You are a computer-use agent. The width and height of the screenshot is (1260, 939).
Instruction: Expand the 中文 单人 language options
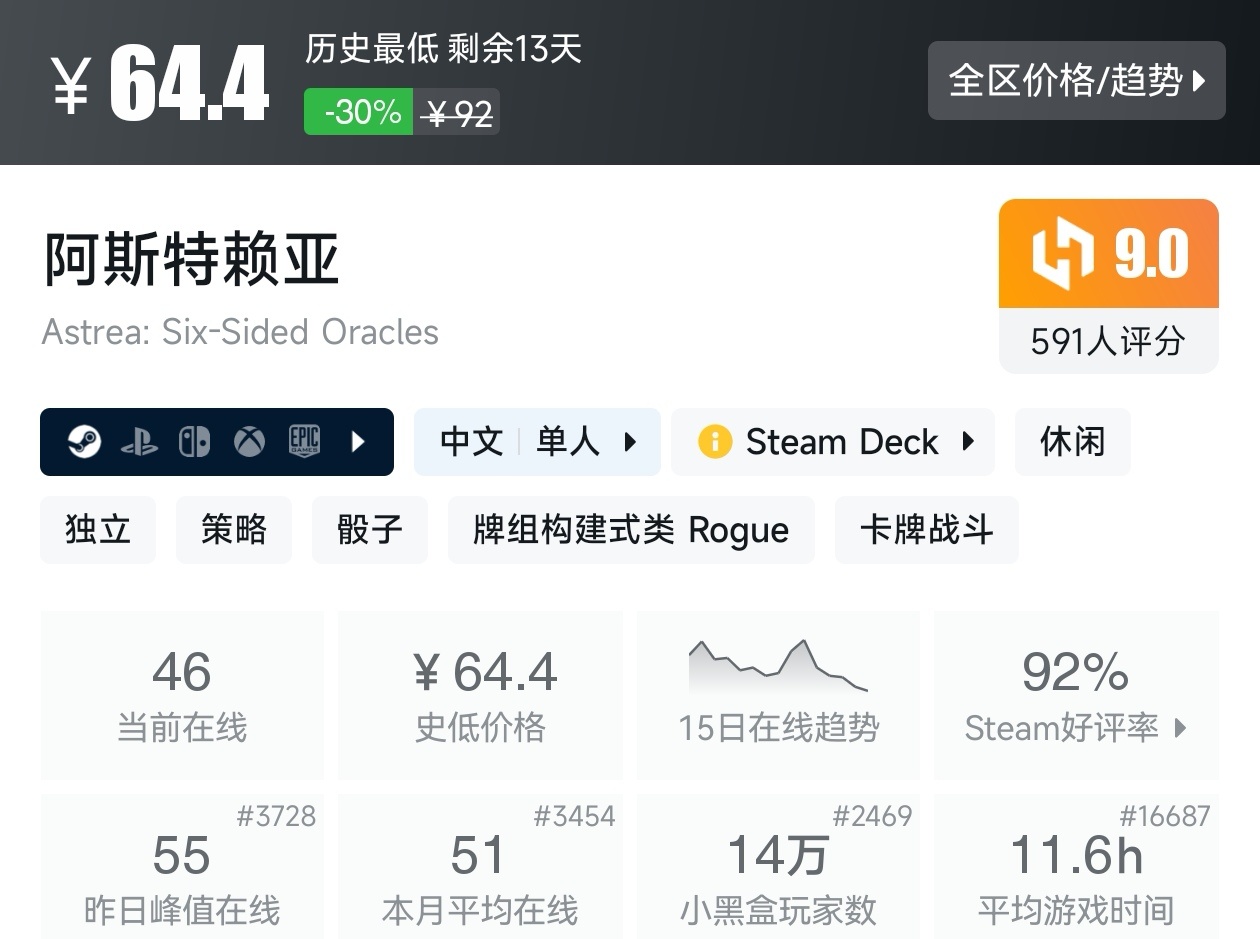coord(630,441)
